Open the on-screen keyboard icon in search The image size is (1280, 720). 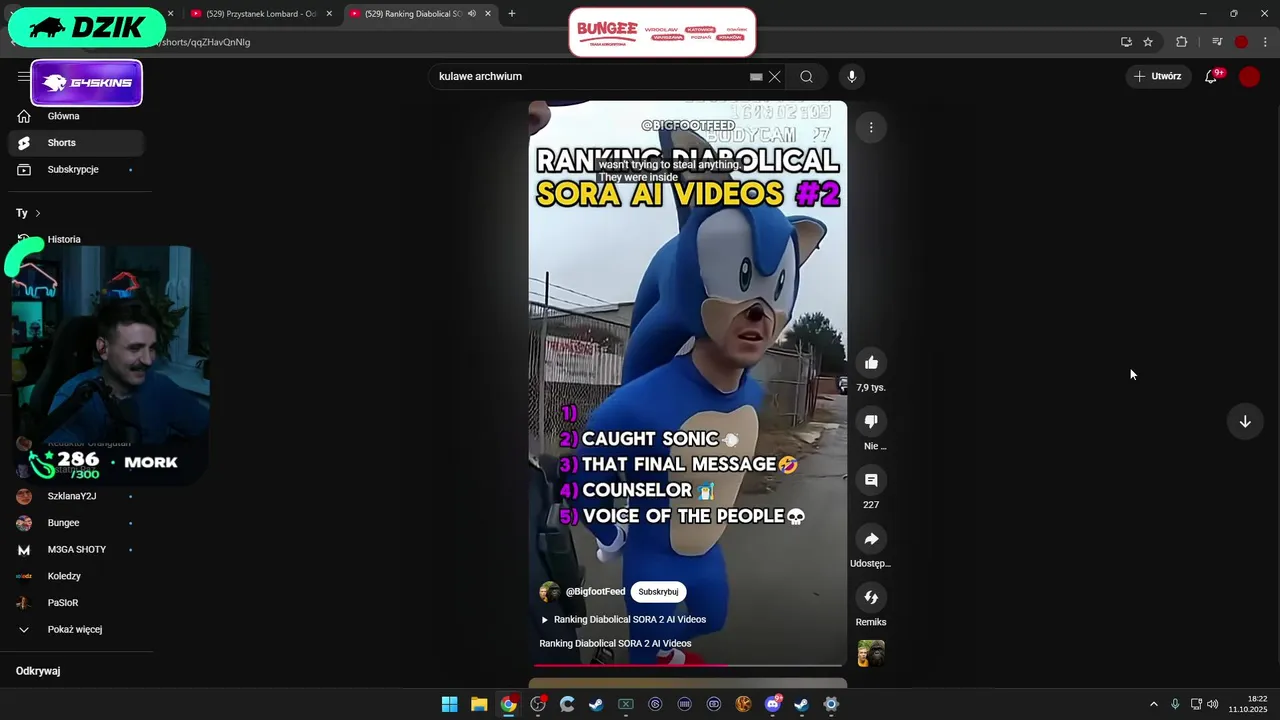[756, 77]
